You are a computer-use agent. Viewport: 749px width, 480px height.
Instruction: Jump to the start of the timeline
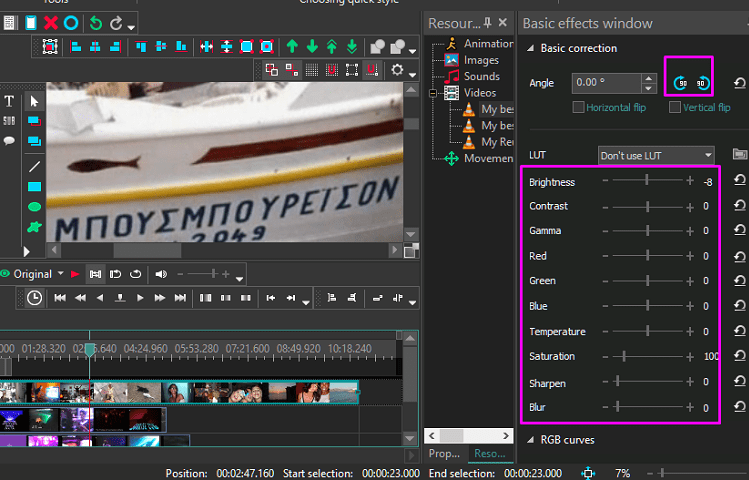pyautogui.click(x=60, y=298)
